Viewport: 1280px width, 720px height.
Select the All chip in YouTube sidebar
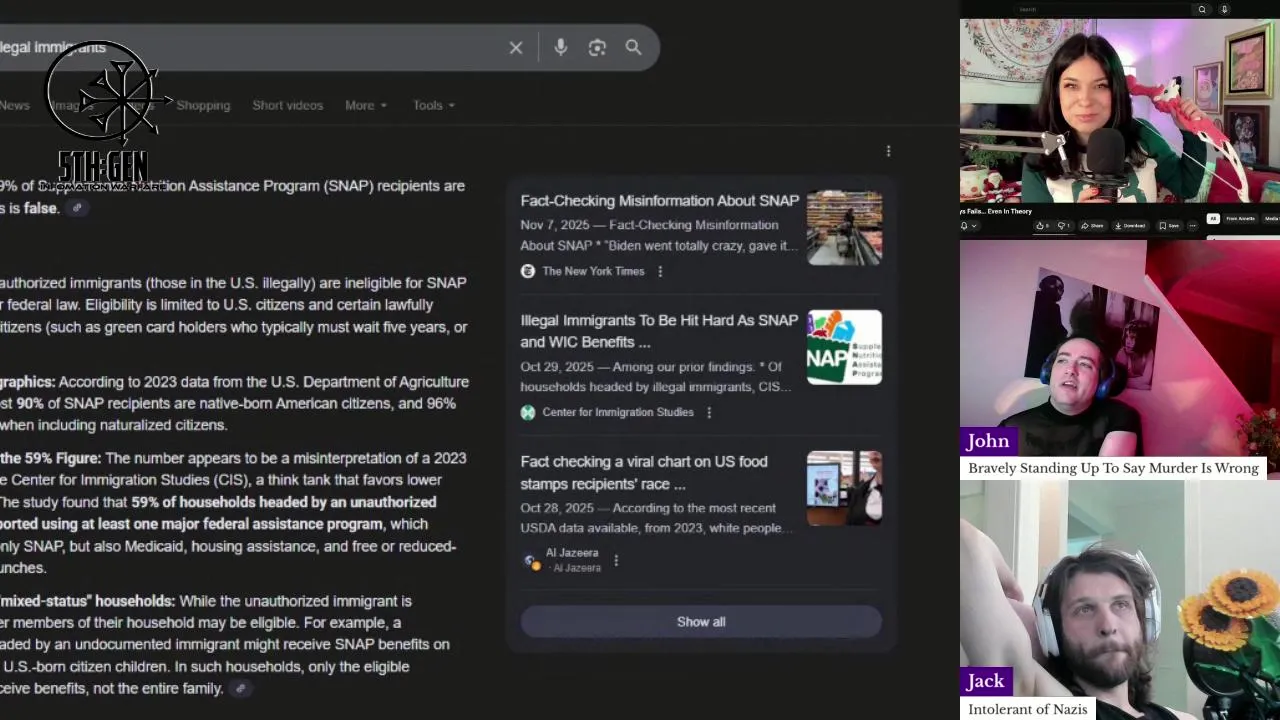(1213, 218)
